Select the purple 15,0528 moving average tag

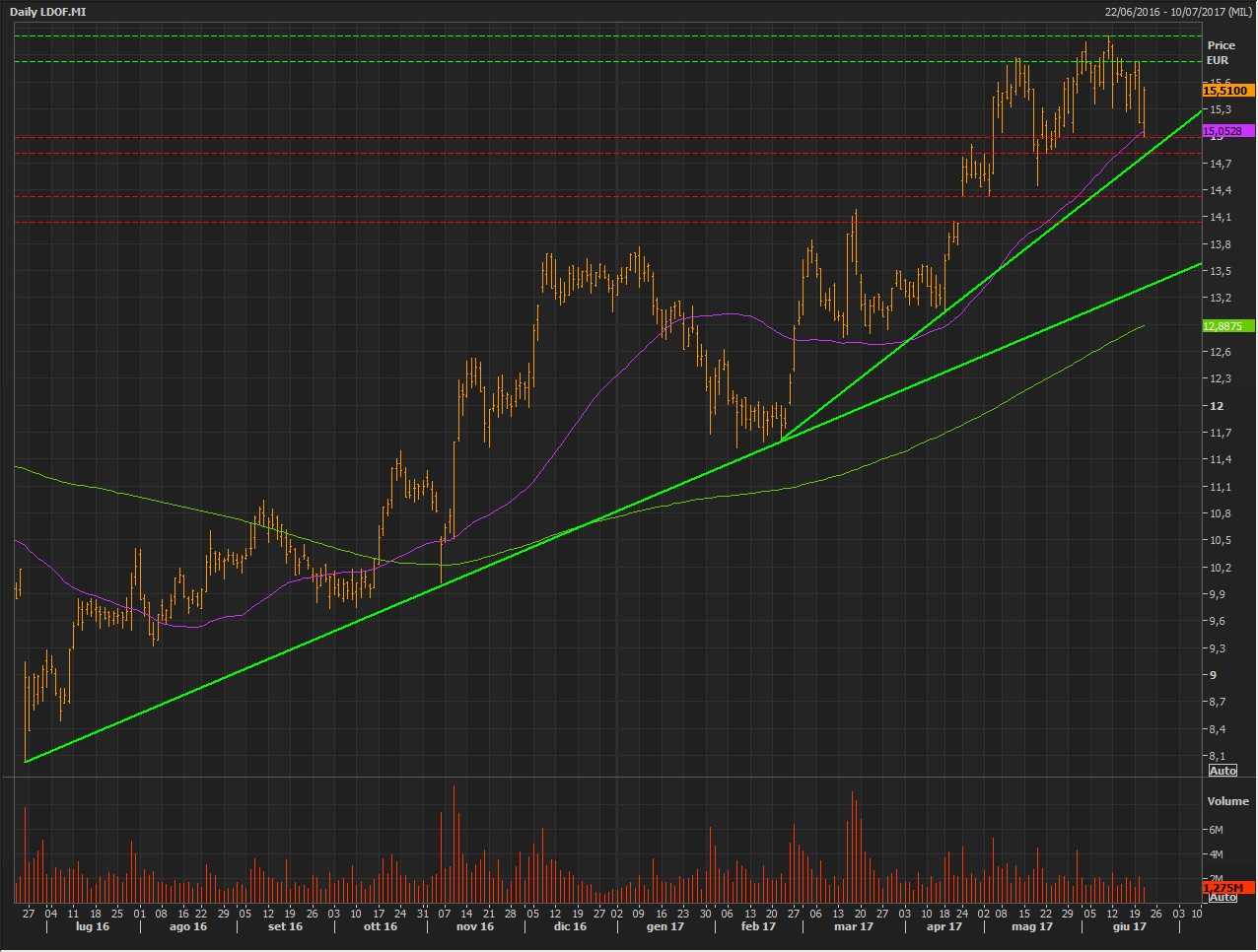[x=1228, y=131]
